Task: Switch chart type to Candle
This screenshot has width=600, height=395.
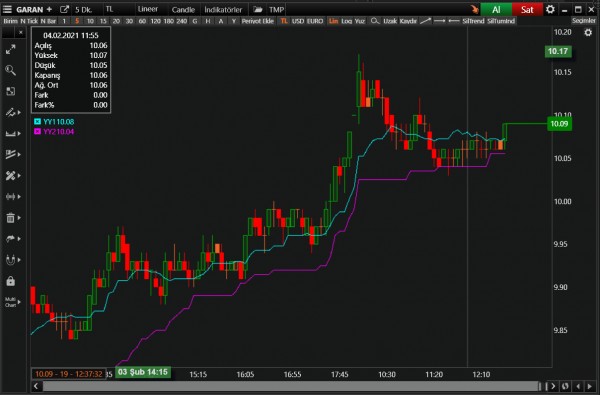Action: (x=183, y=10)
